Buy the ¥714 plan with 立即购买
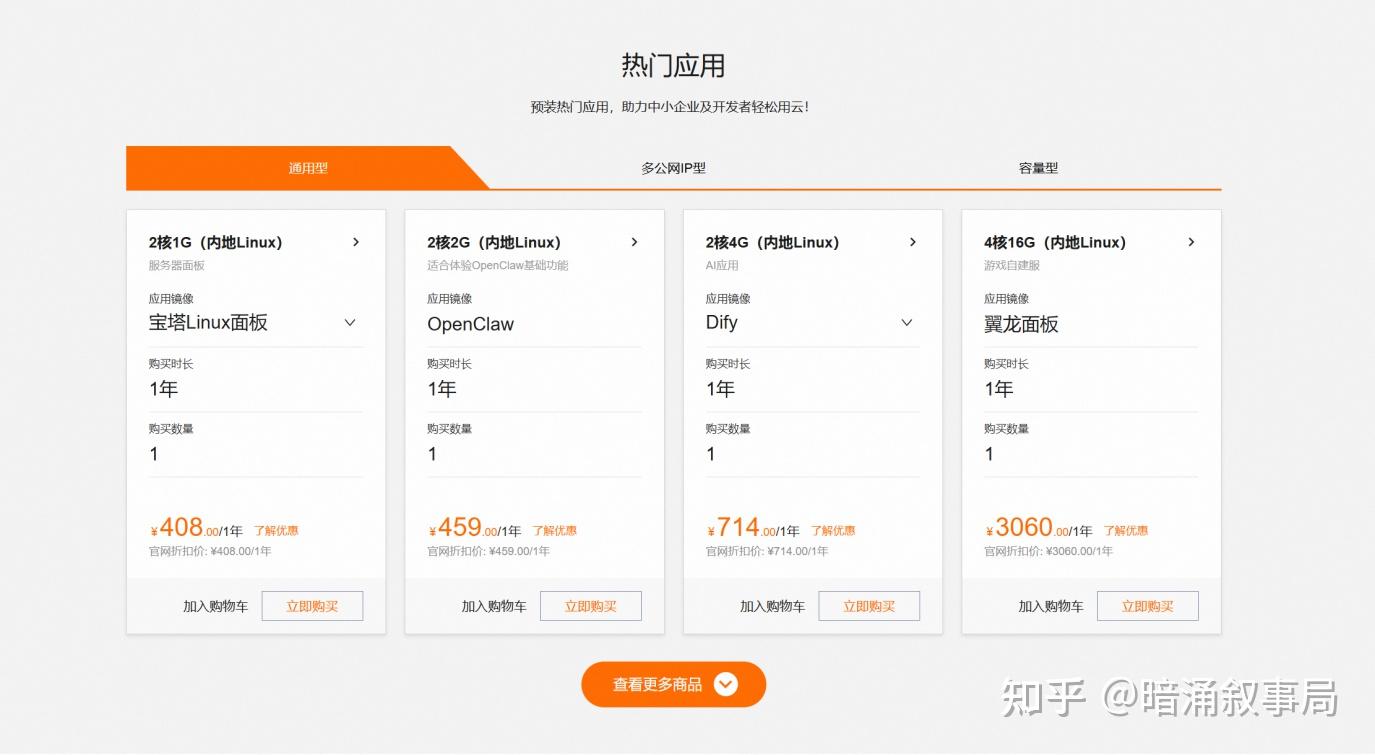 (x=869, y=606)
